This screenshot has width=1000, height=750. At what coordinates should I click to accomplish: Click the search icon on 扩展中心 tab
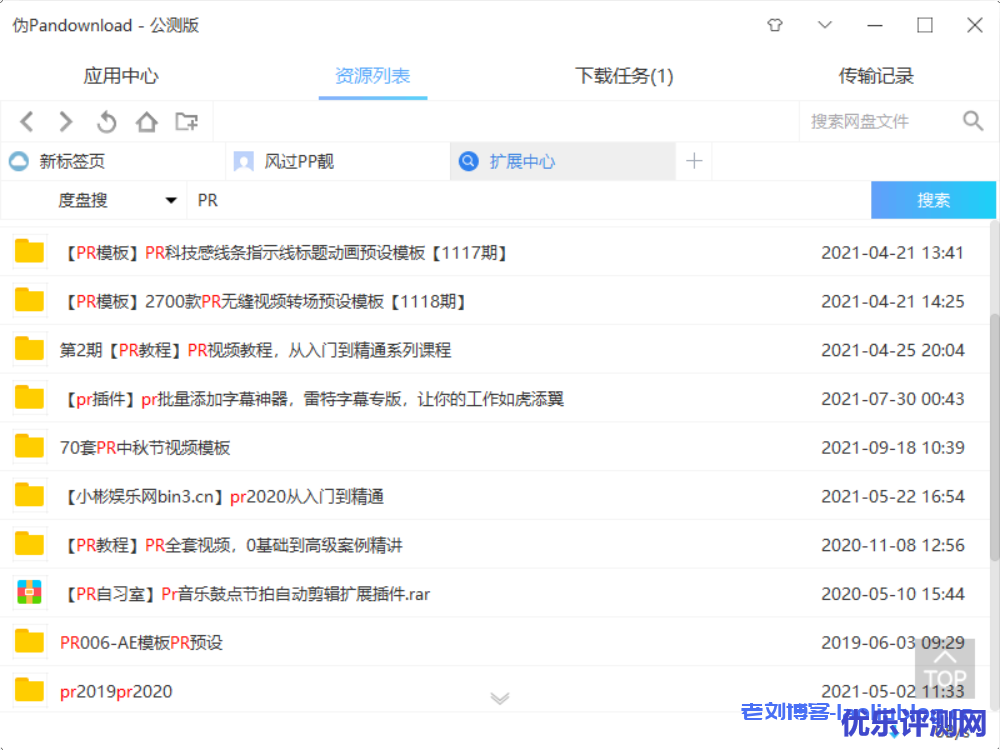click(469, 161)
